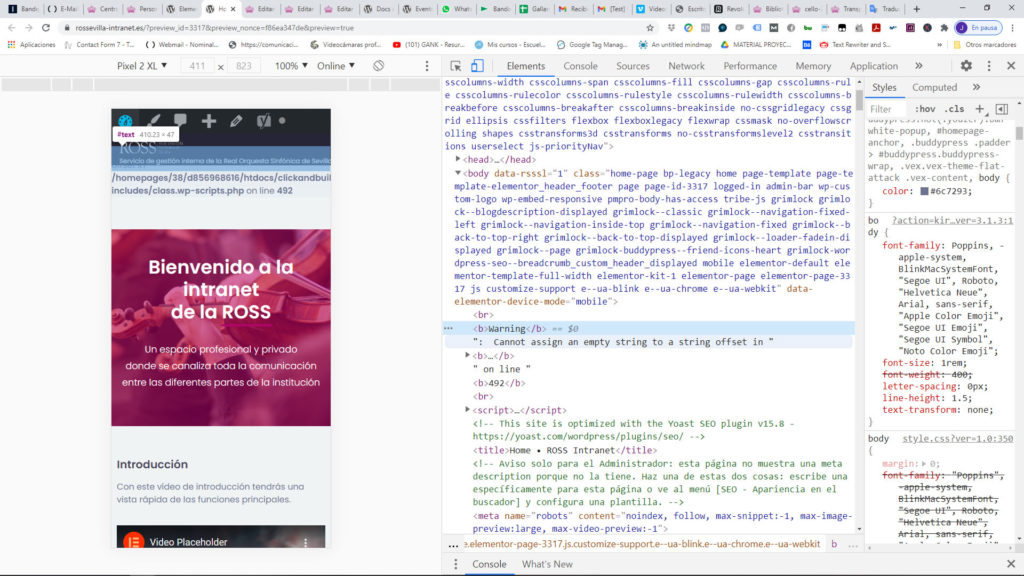Viewport: 1024px width, 576px height.
Task: Open the Pixel 2 XL device dropdown
Action: 142,66
